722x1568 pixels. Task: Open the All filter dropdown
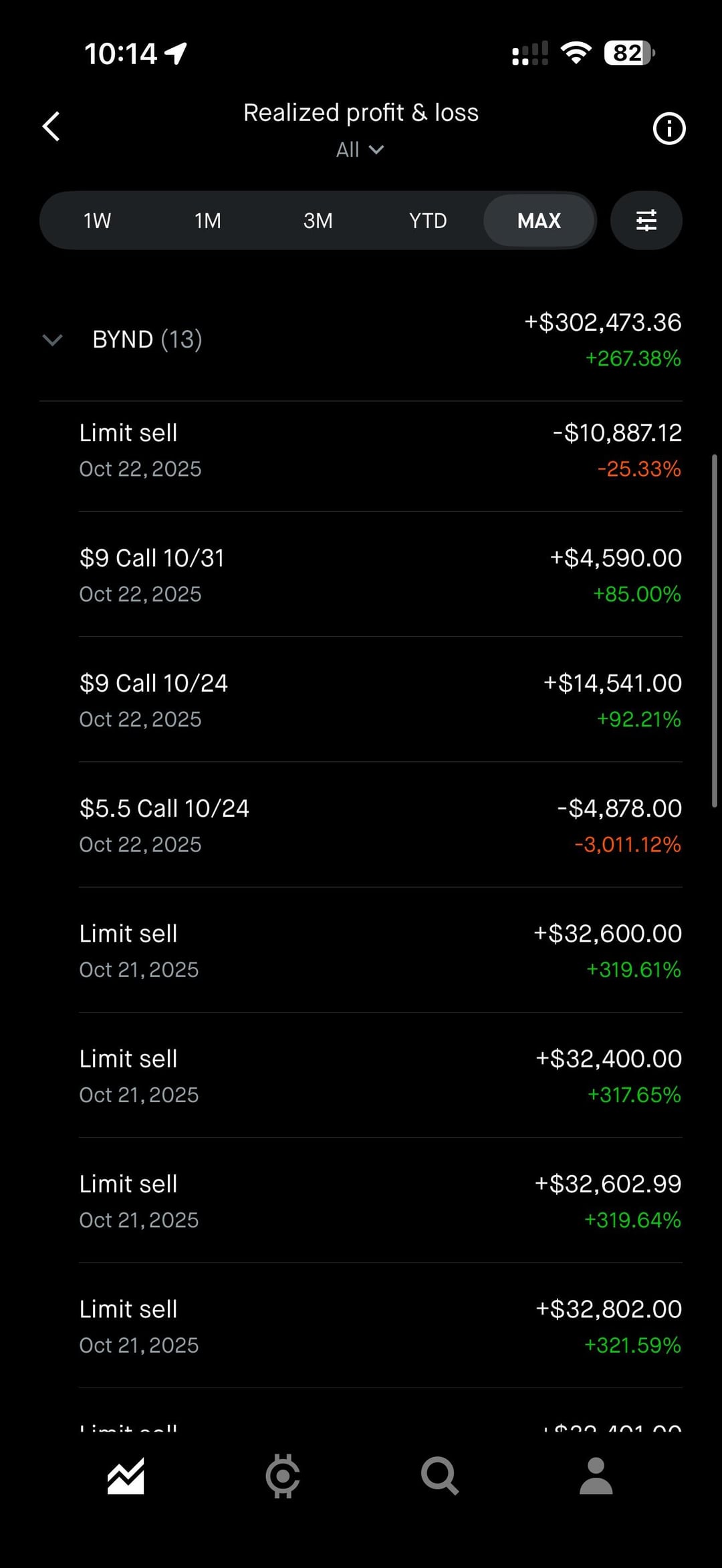coord(360,150)
